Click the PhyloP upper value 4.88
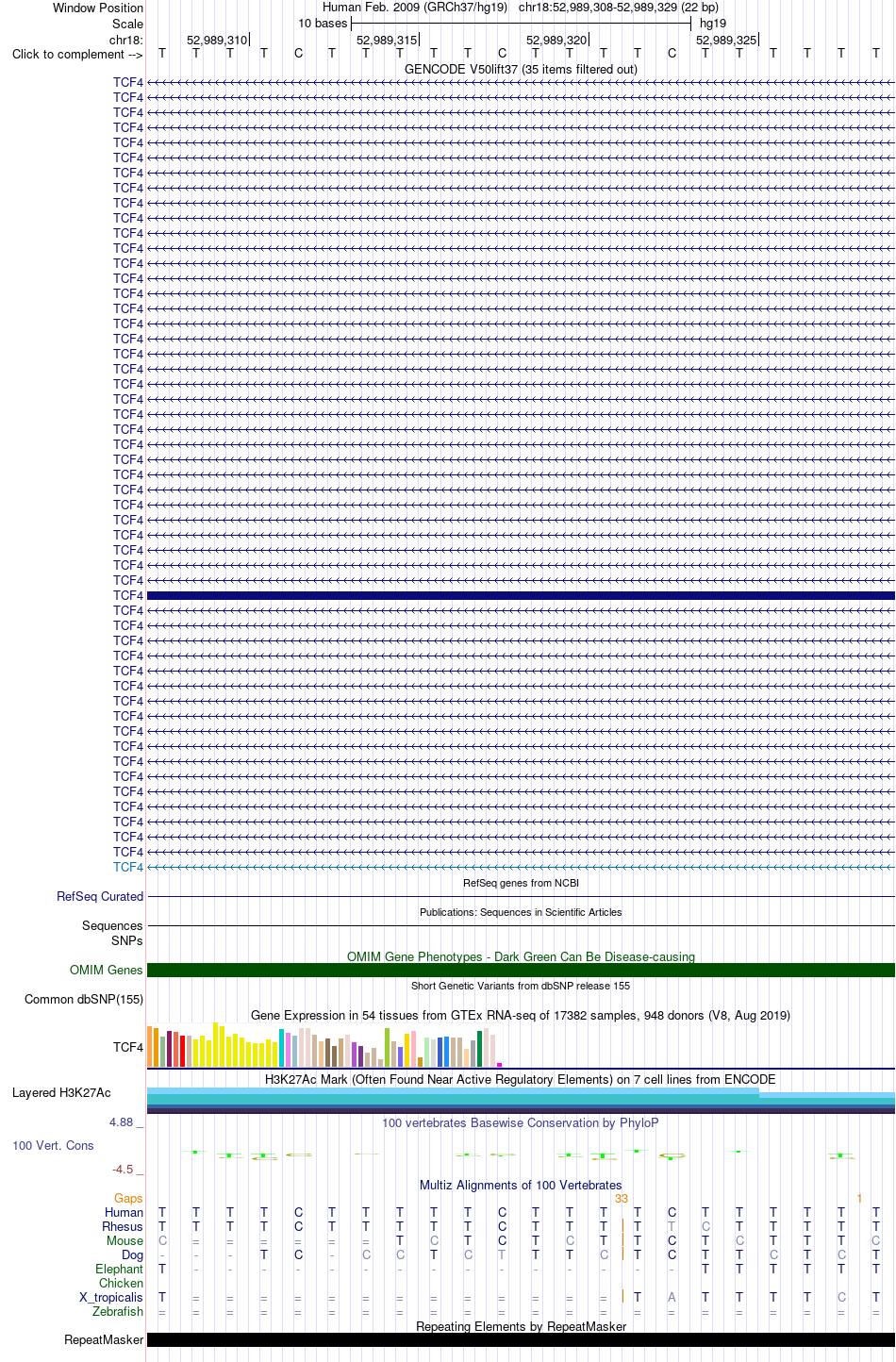The width and height of the screenshot is (896, 1362). click(122, 1121)
